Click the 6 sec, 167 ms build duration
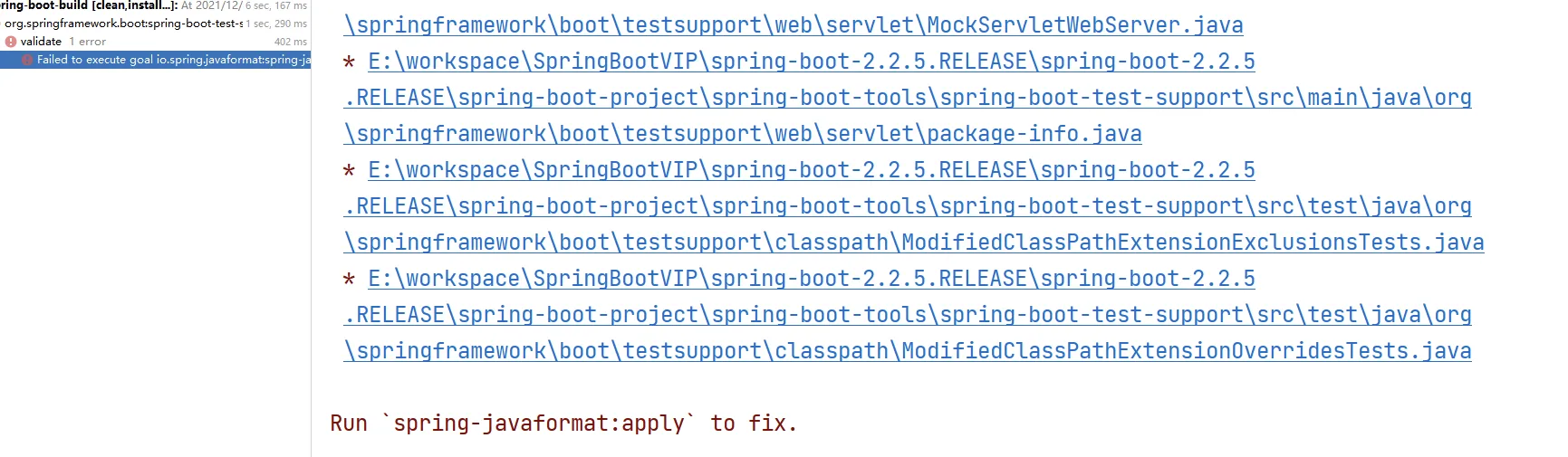This screenshot has width=1568, height=457. pos(276,5)
